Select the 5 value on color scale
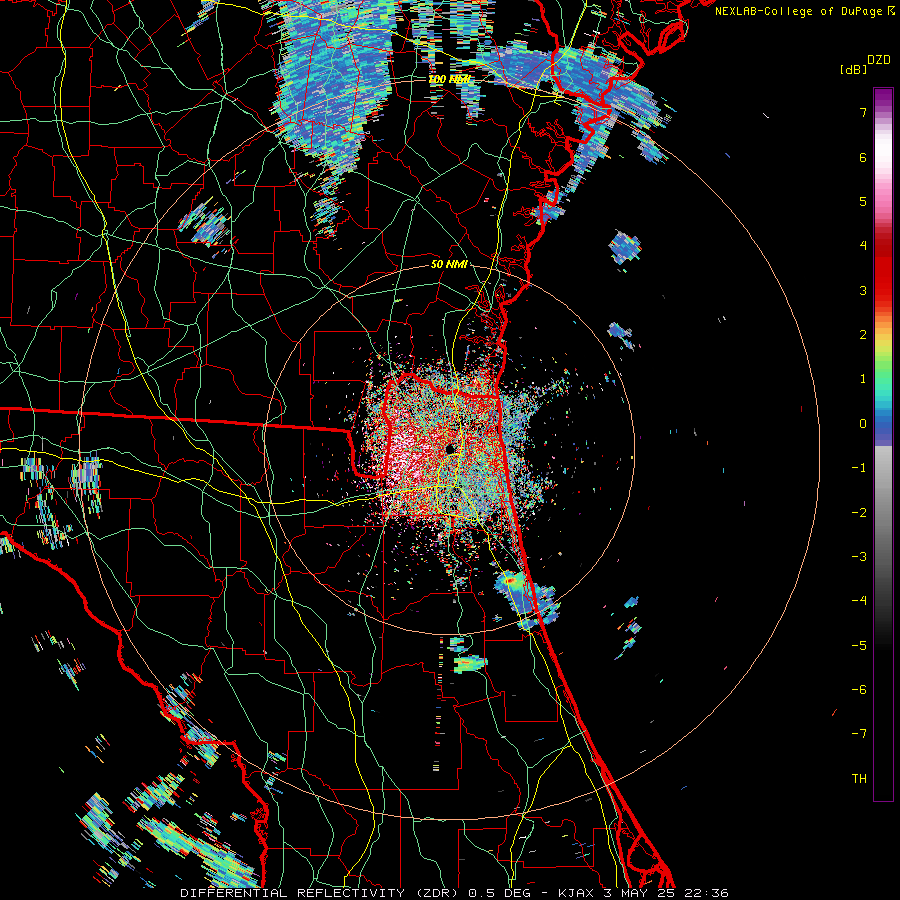The image size is (900, 900). pyautogui.click(x=863, y=201)
